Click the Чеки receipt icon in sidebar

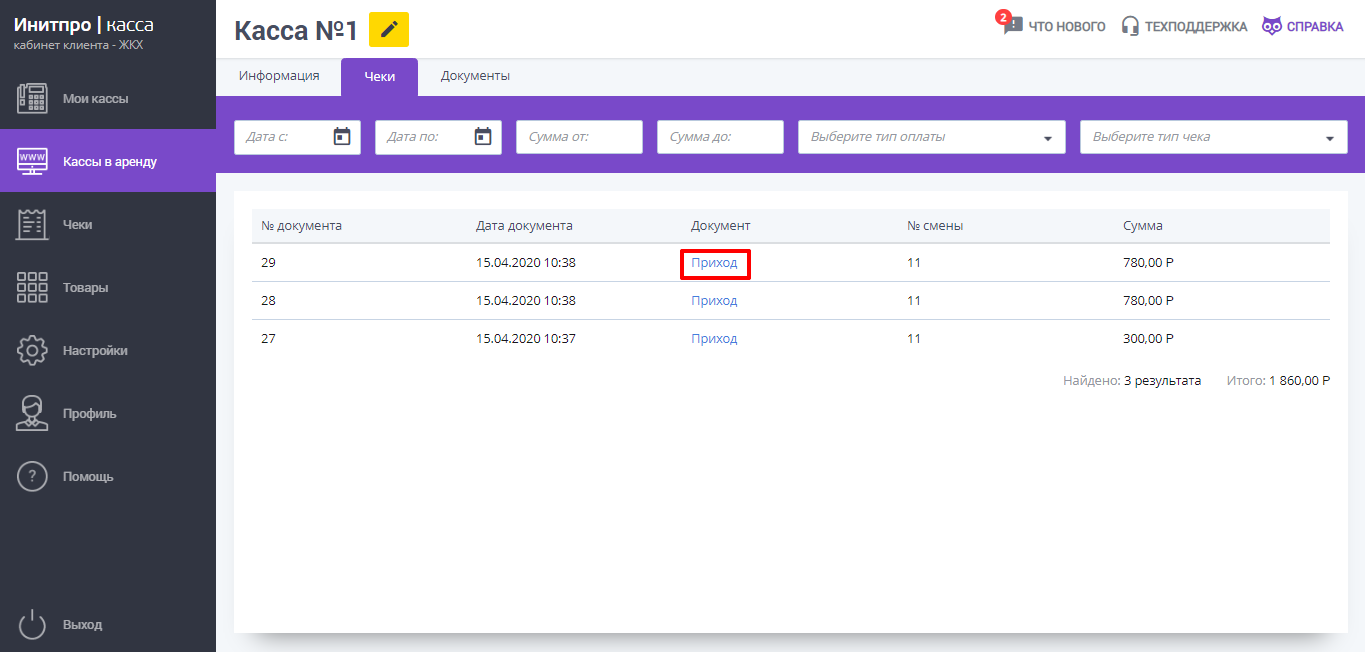coord(33,224)
